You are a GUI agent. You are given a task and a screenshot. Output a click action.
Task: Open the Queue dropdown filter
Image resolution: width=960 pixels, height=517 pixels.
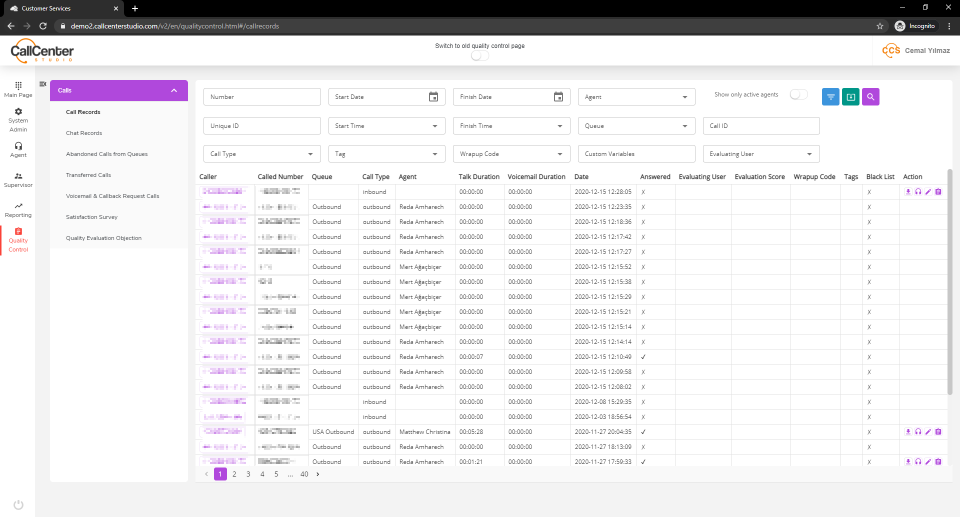click(637, 126)
